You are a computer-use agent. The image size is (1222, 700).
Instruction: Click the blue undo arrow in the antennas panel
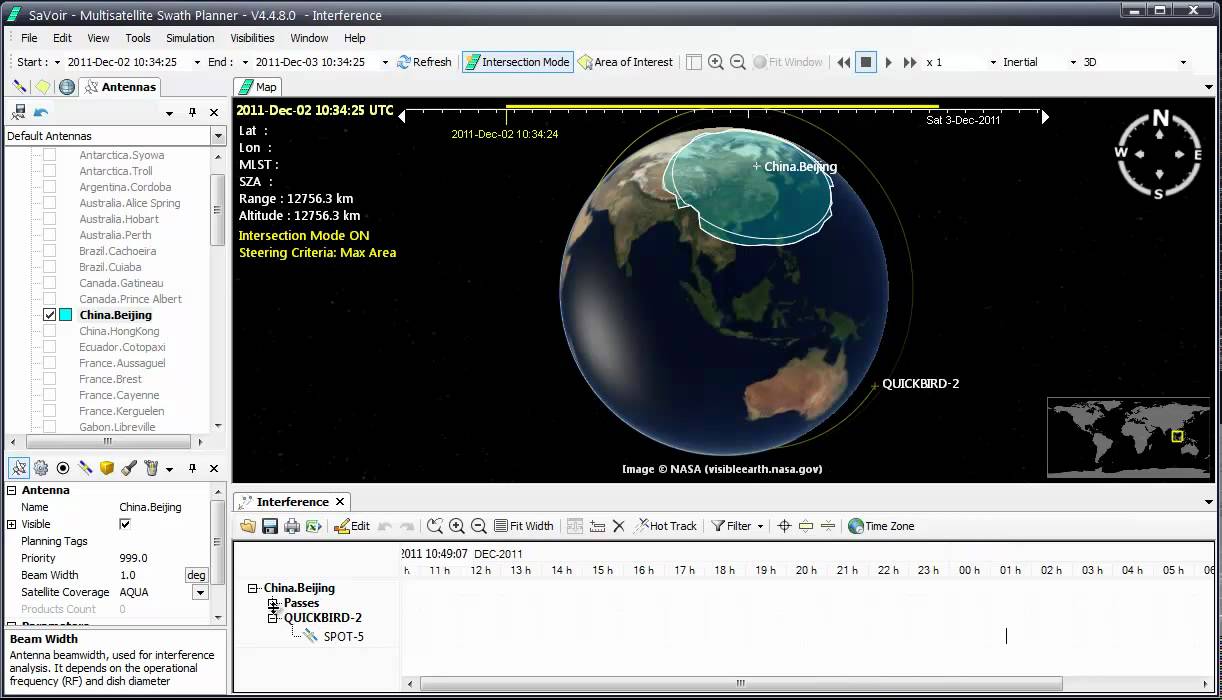click(41, 113)
